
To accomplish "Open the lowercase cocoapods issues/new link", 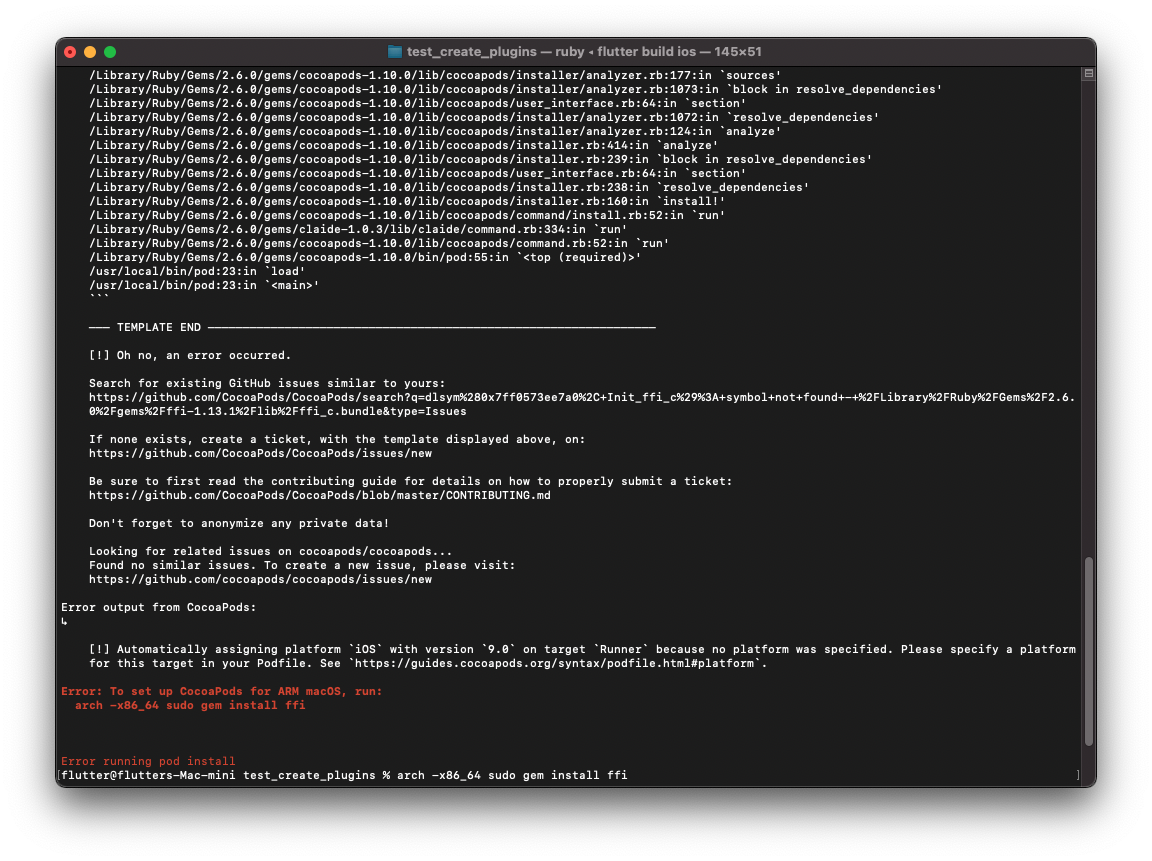I will tap(260, 579).
